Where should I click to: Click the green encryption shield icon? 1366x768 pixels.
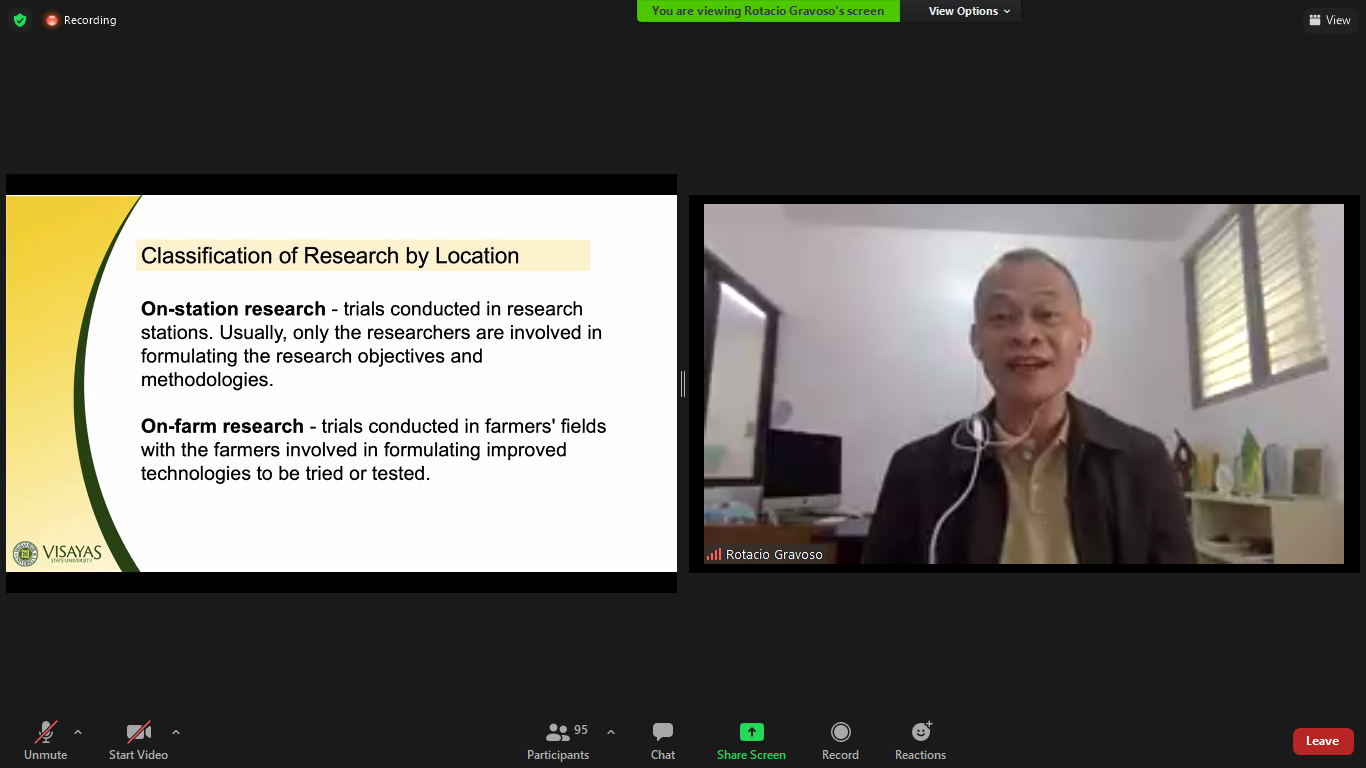coord(20,20)
